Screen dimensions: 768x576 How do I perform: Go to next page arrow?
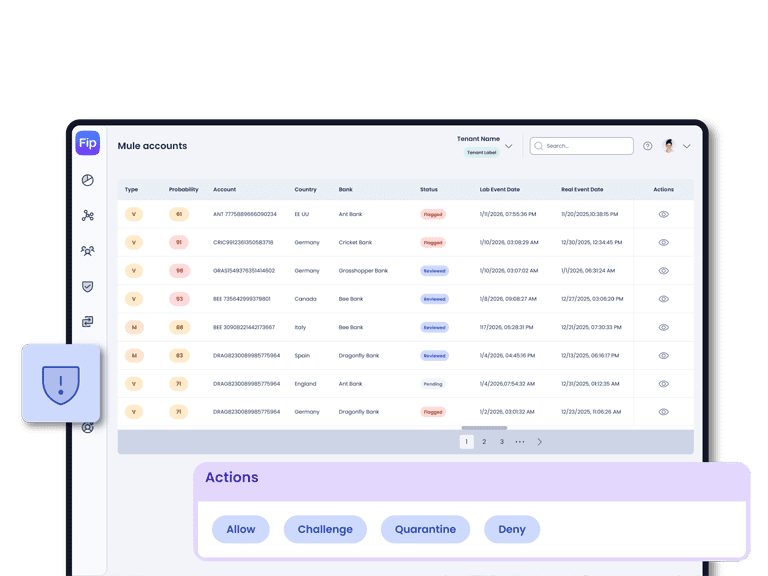pos(540,442)
